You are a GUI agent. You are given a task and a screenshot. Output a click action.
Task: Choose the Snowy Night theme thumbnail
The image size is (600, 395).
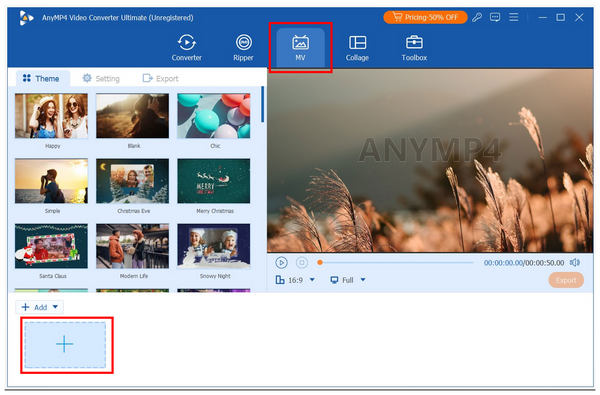214,246
